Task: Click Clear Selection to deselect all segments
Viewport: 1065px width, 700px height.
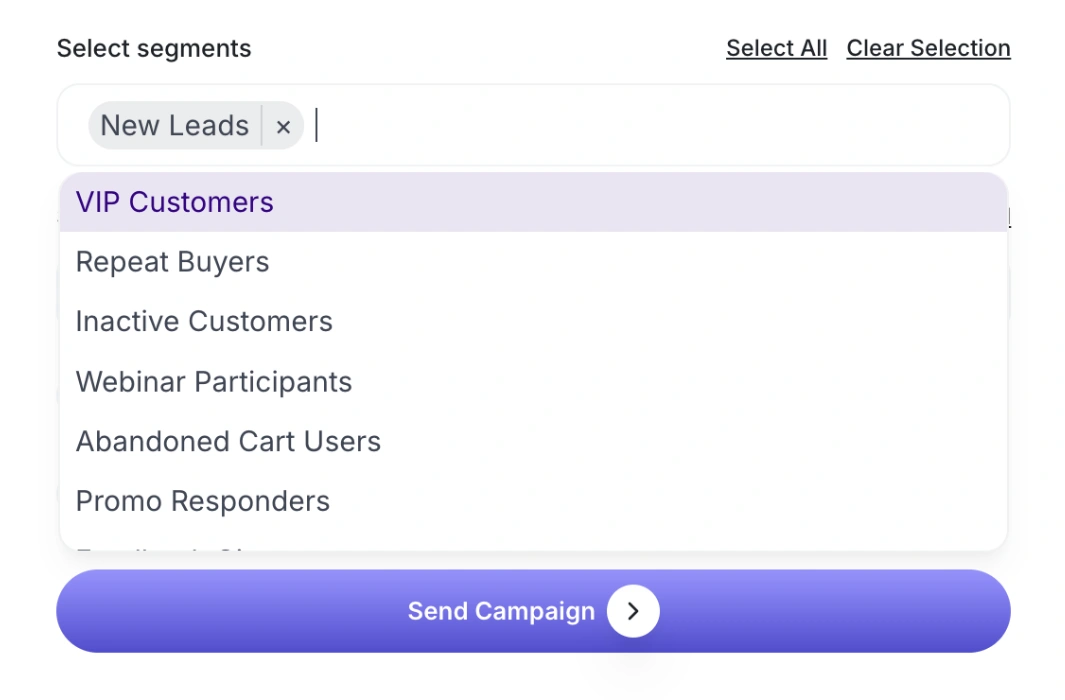Action: 928,47
